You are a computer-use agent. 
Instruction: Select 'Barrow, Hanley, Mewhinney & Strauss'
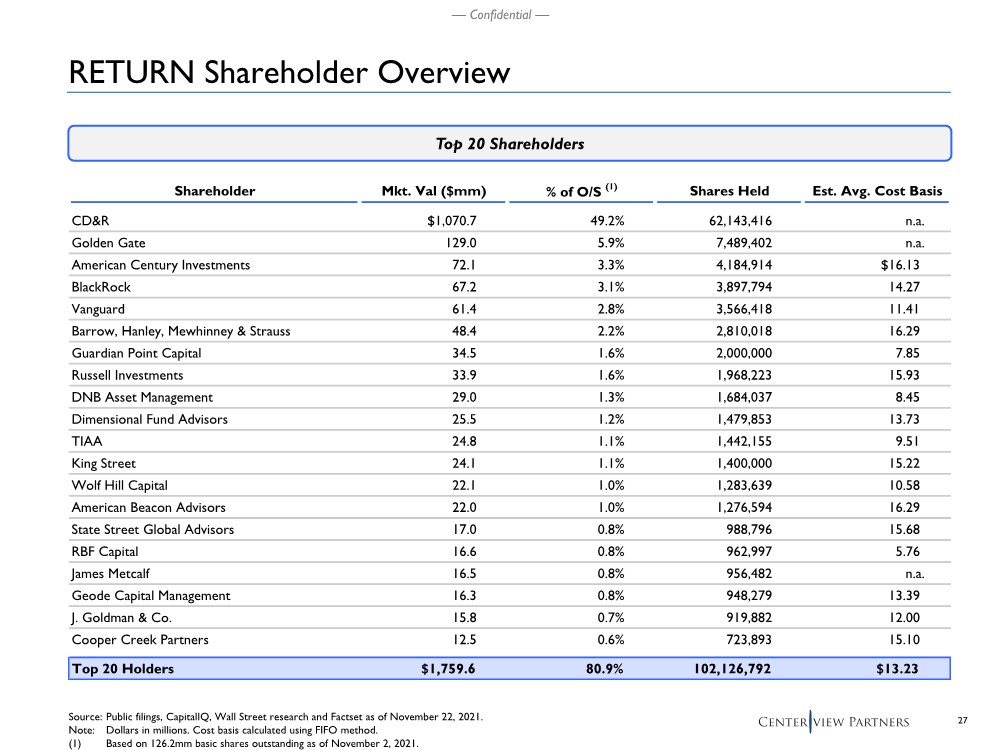point(181,331)
